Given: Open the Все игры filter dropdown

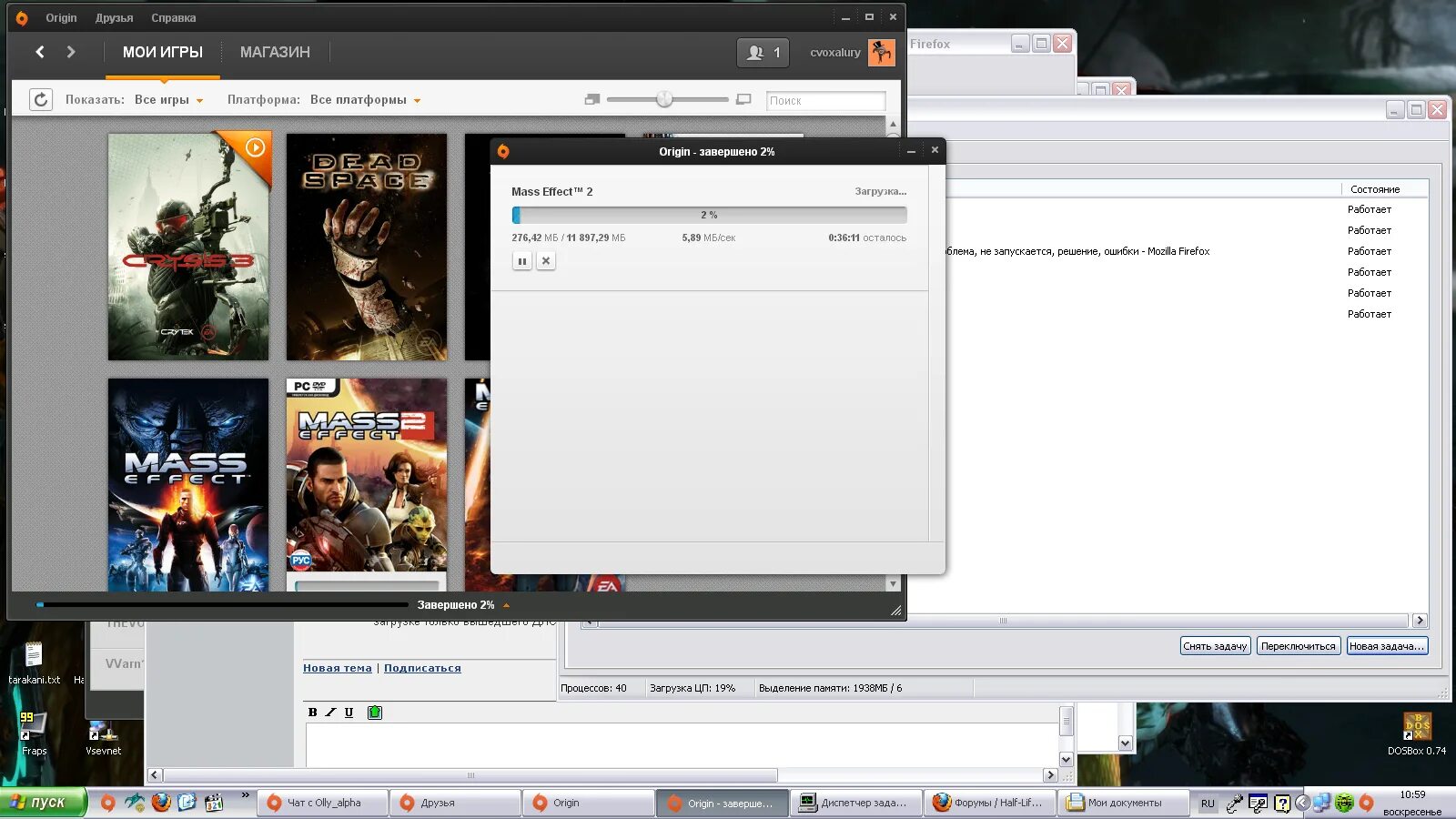Looking at the screenshot, I should click(169, 100).
